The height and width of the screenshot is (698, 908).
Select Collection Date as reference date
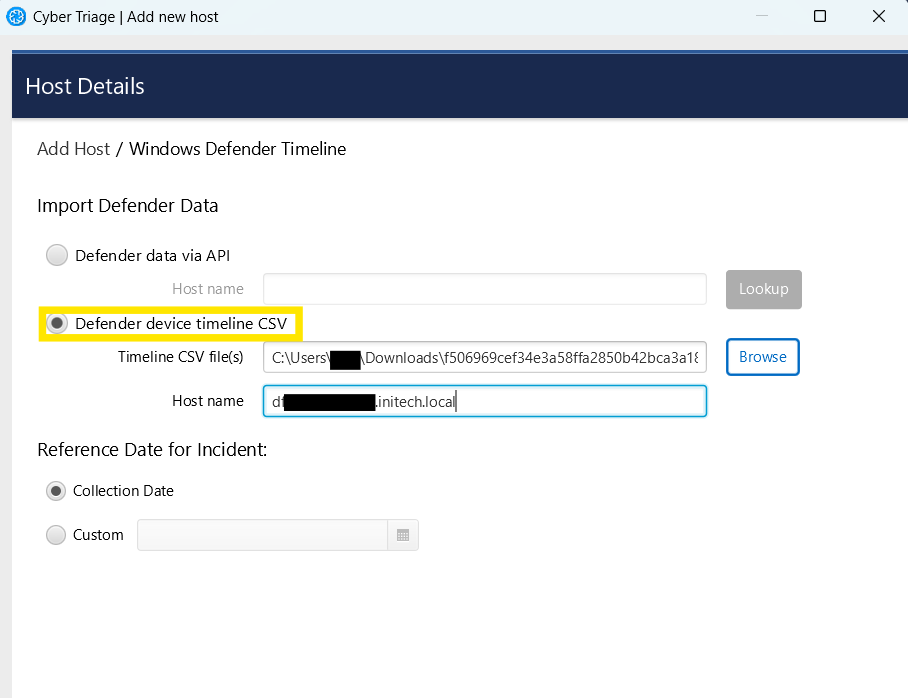[58, 491]
